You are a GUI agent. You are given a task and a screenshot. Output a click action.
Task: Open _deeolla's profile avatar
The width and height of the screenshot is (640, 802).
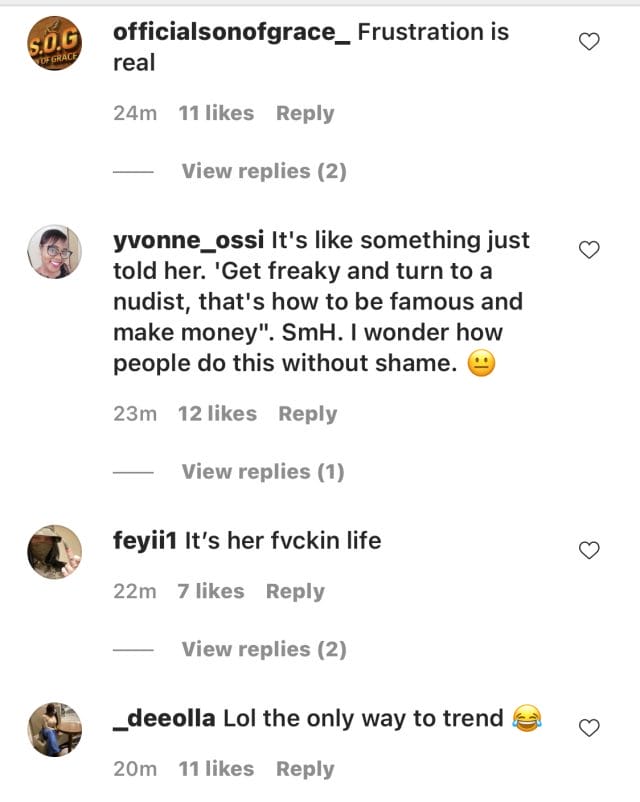[x=54, y=729]
